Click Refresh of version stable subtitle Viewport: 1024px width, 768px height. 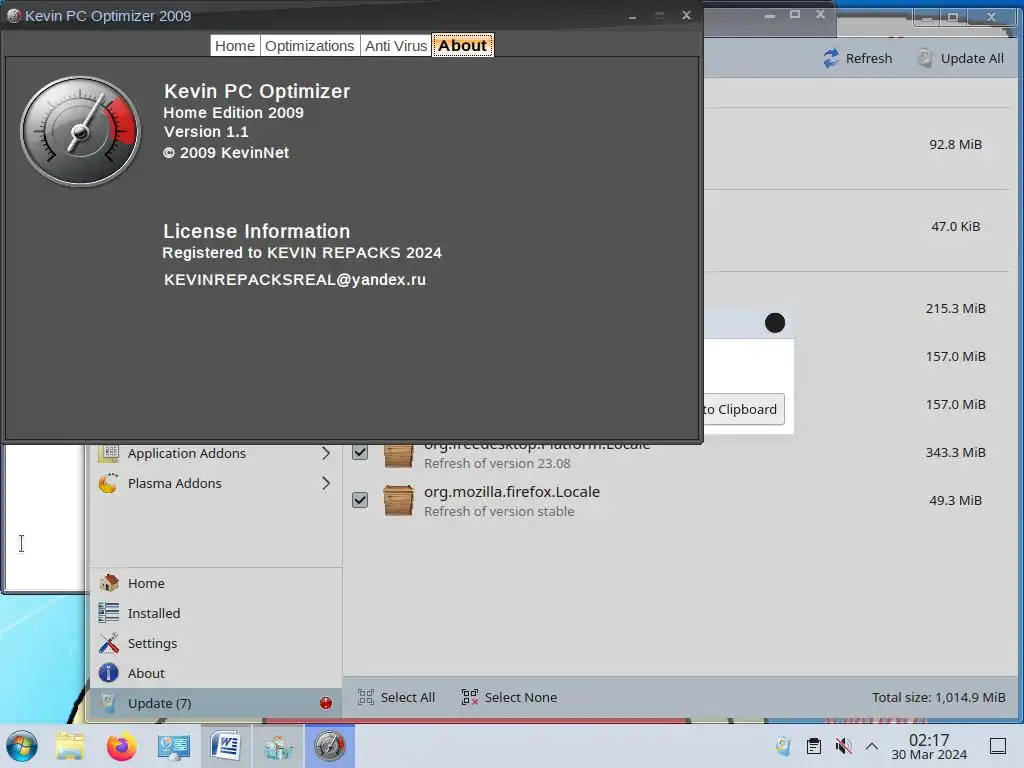499,511
